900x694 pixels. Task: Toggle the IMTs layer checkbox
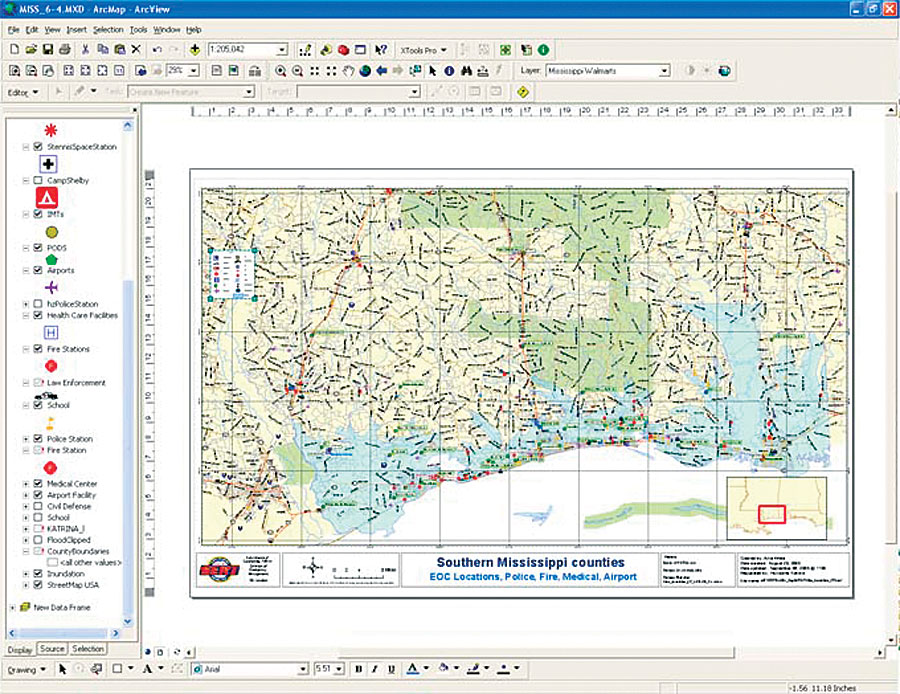[38, 214]
